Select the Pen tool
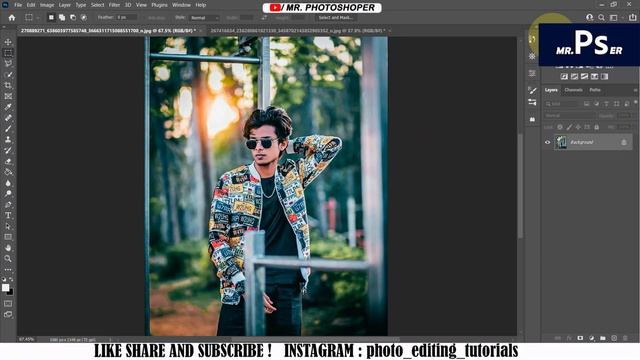The width and height of the screenshot is (640, 360). click(x=8, y=204)
